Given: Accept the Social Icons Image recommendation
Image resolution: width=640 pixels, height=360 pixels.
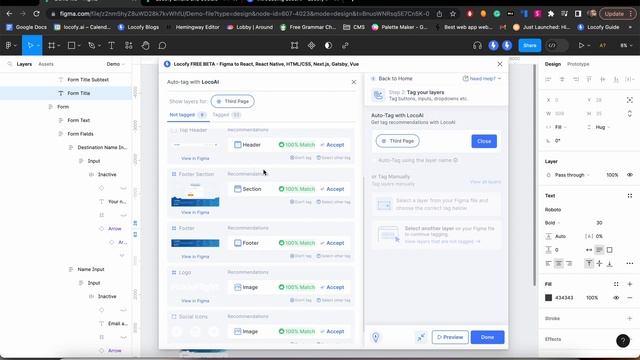Looking at the screenshot, I should point(332,331).
